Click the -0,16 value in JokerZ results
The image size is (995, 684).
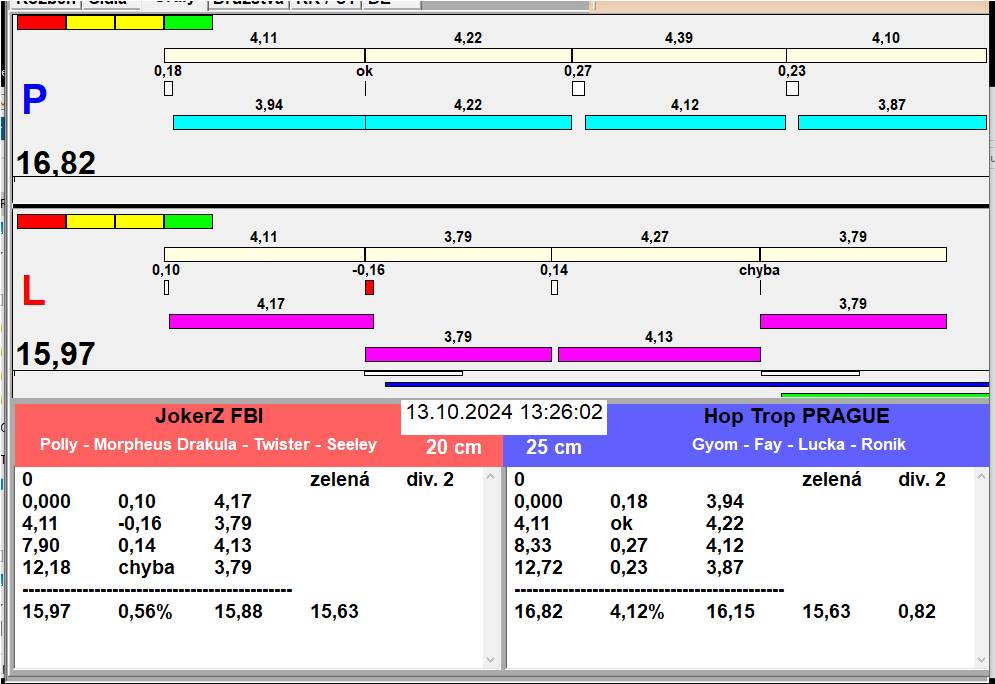[x=140, y=523]
